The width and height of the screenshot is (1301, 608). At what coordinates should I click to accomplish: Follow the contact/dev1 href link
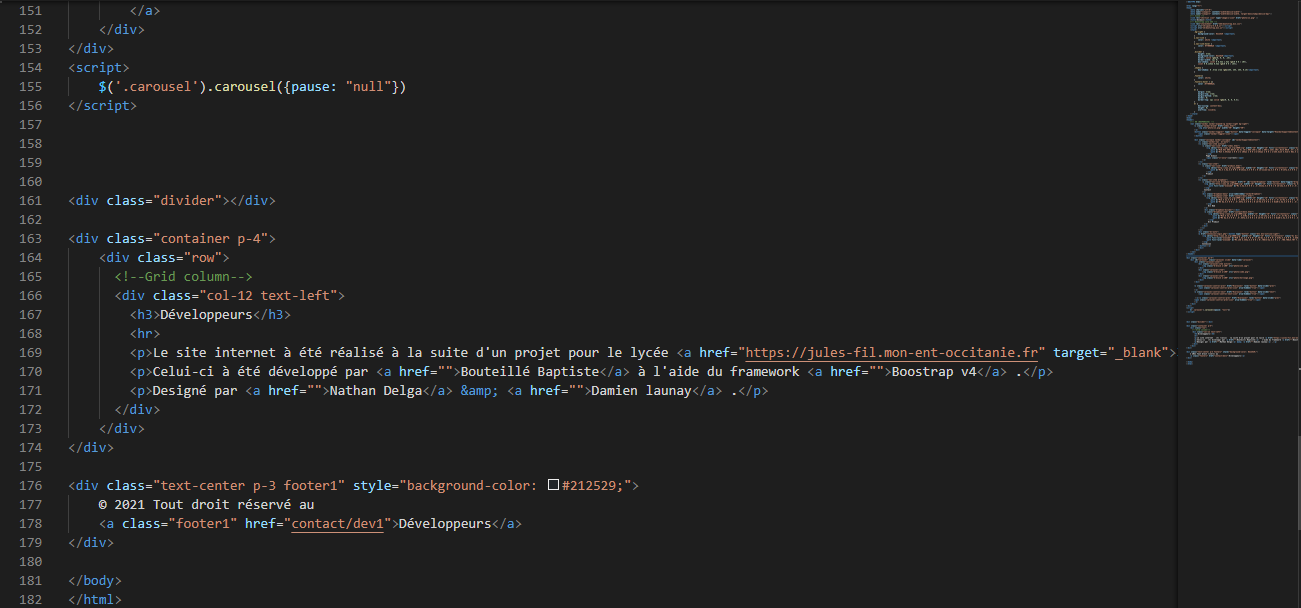pyautogui.click(x=338, y=524)
